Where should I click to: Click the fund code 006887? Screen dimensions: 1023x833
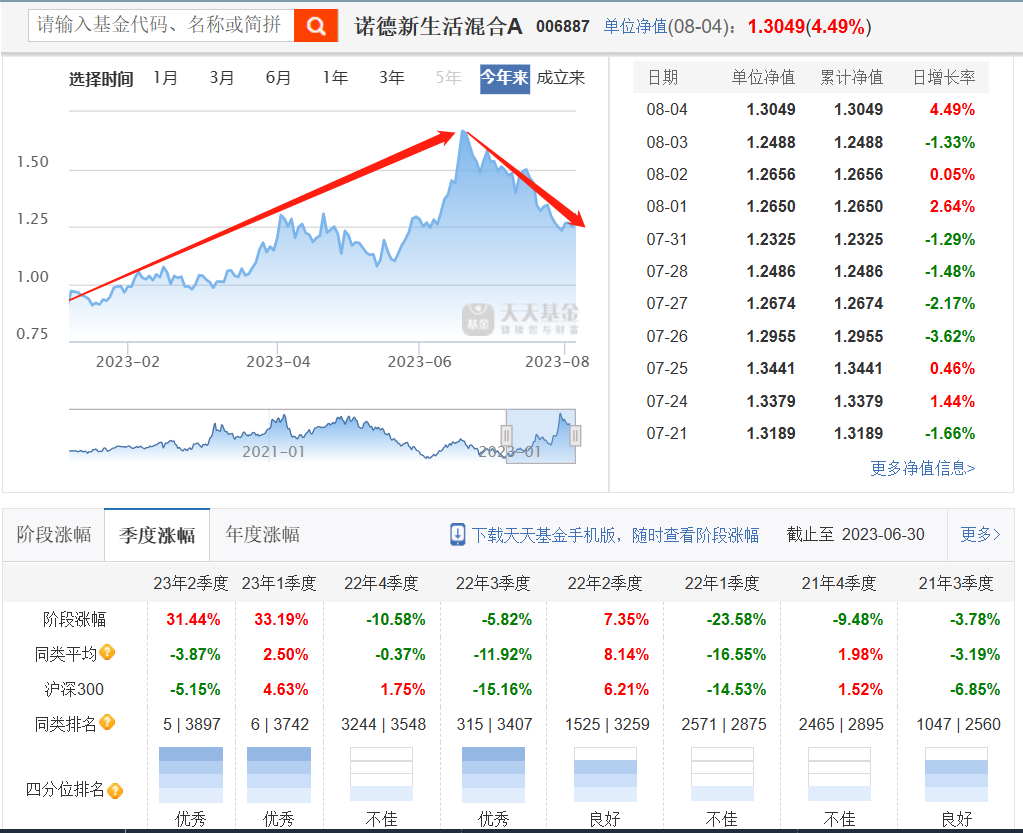click(562, 27)
